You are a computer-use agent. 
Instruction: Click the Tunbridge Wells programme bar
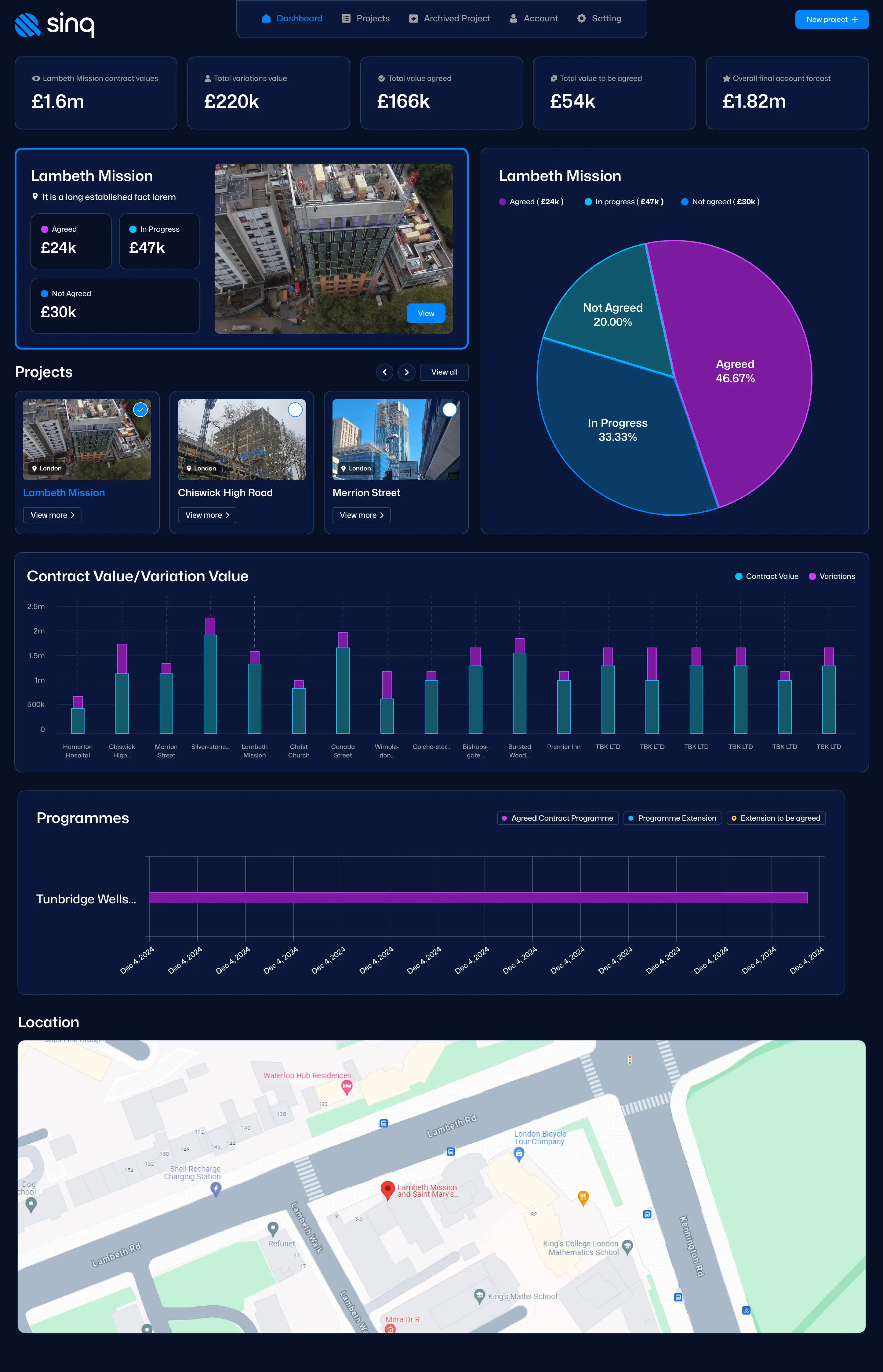pyautogui.click(x=478, y=898)
